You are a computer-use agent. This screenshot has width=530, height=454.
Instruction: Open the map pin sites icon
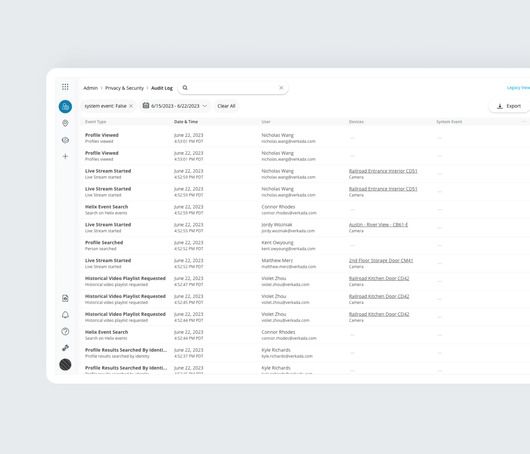tap(65, 123)
